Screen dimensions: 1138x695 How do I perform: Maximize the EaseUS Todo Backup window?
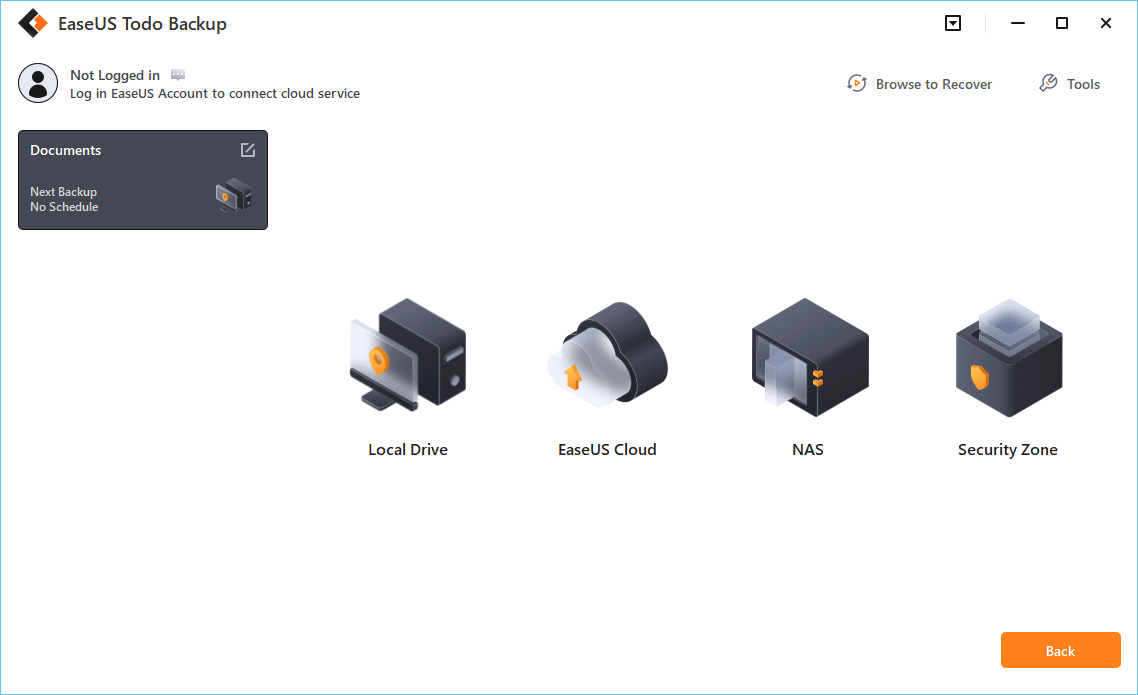click(1062, 23)
